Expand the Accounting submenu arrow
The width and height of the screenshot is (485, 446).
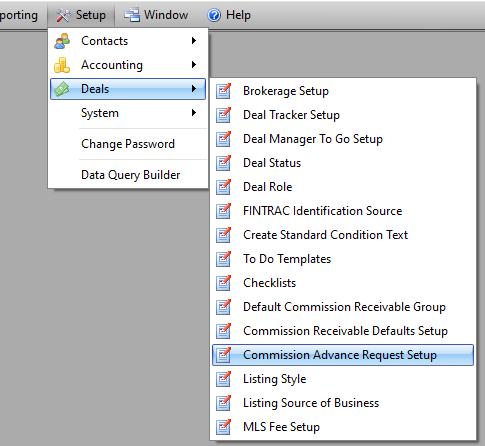tap(194, 65)
